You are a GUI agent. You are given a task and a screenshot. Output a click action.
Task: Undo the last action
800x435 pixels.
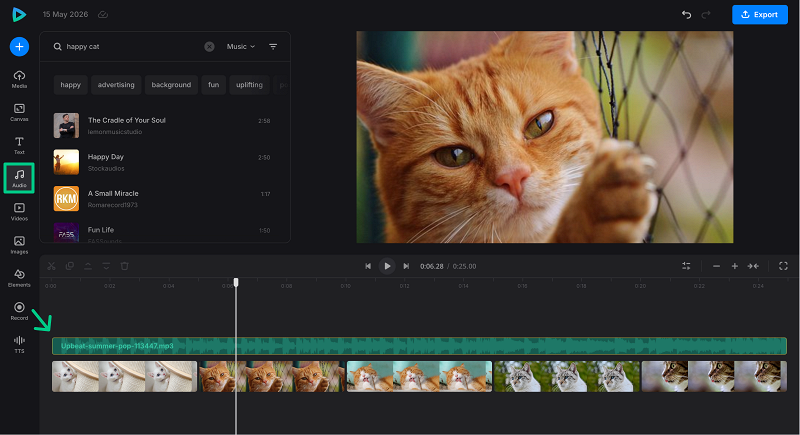[686, 14]
